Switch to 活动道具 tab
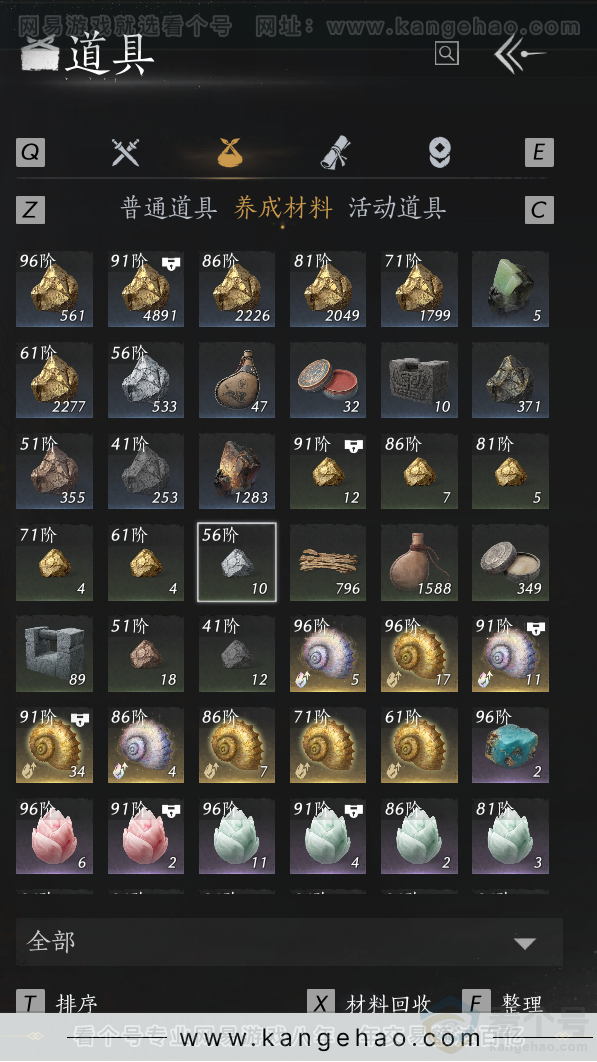597x1062 pixels. (397, 208)
